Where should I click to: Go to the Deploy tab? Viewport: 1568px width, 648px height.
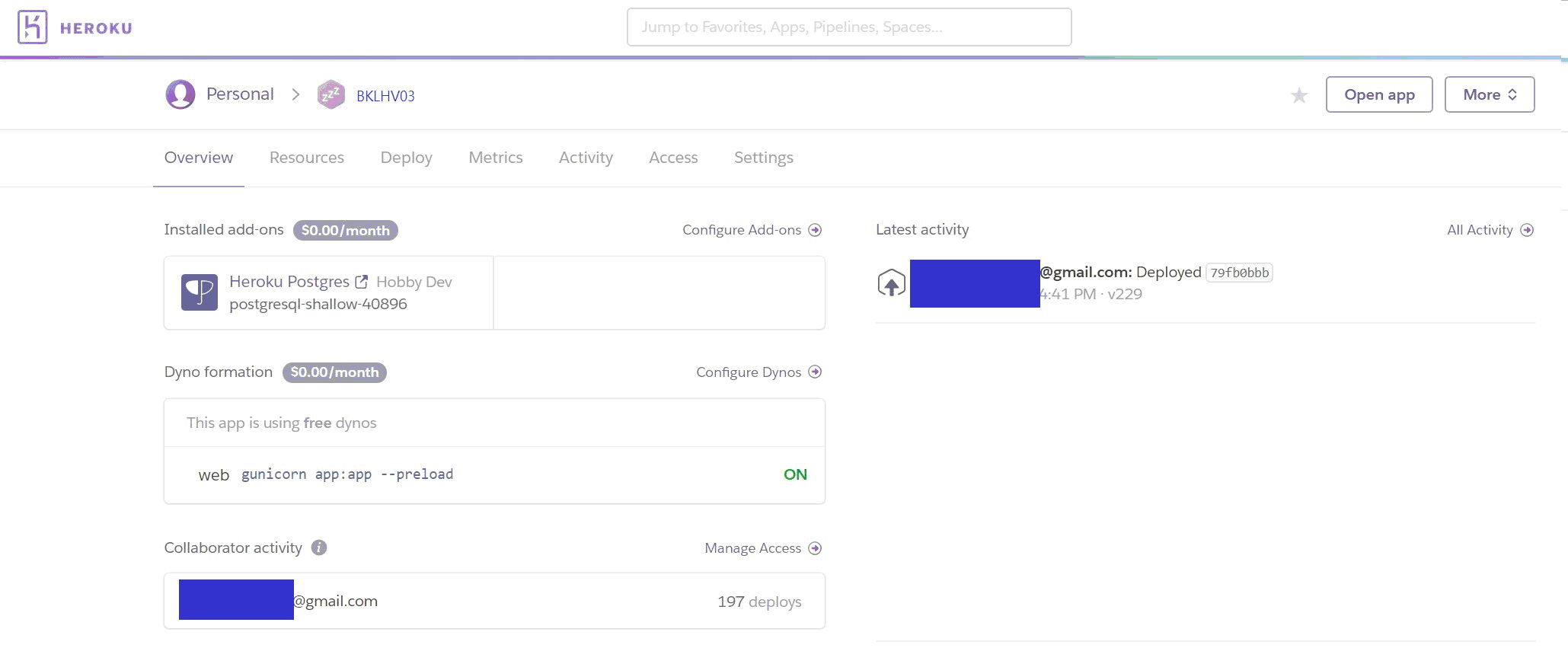pos(407,158)
